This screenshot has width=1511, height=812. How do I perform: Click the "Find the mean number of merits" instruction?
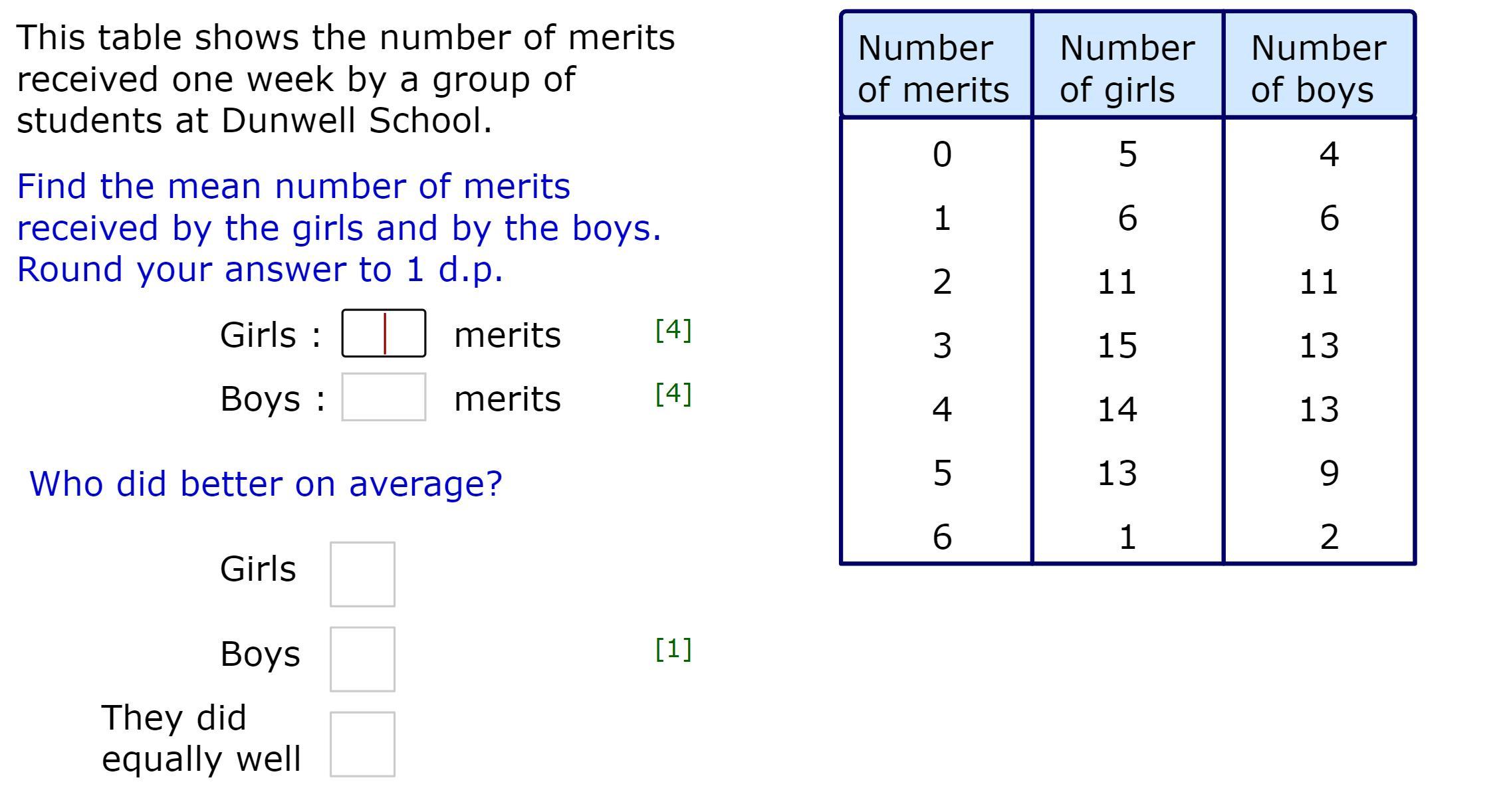[293, 187]
